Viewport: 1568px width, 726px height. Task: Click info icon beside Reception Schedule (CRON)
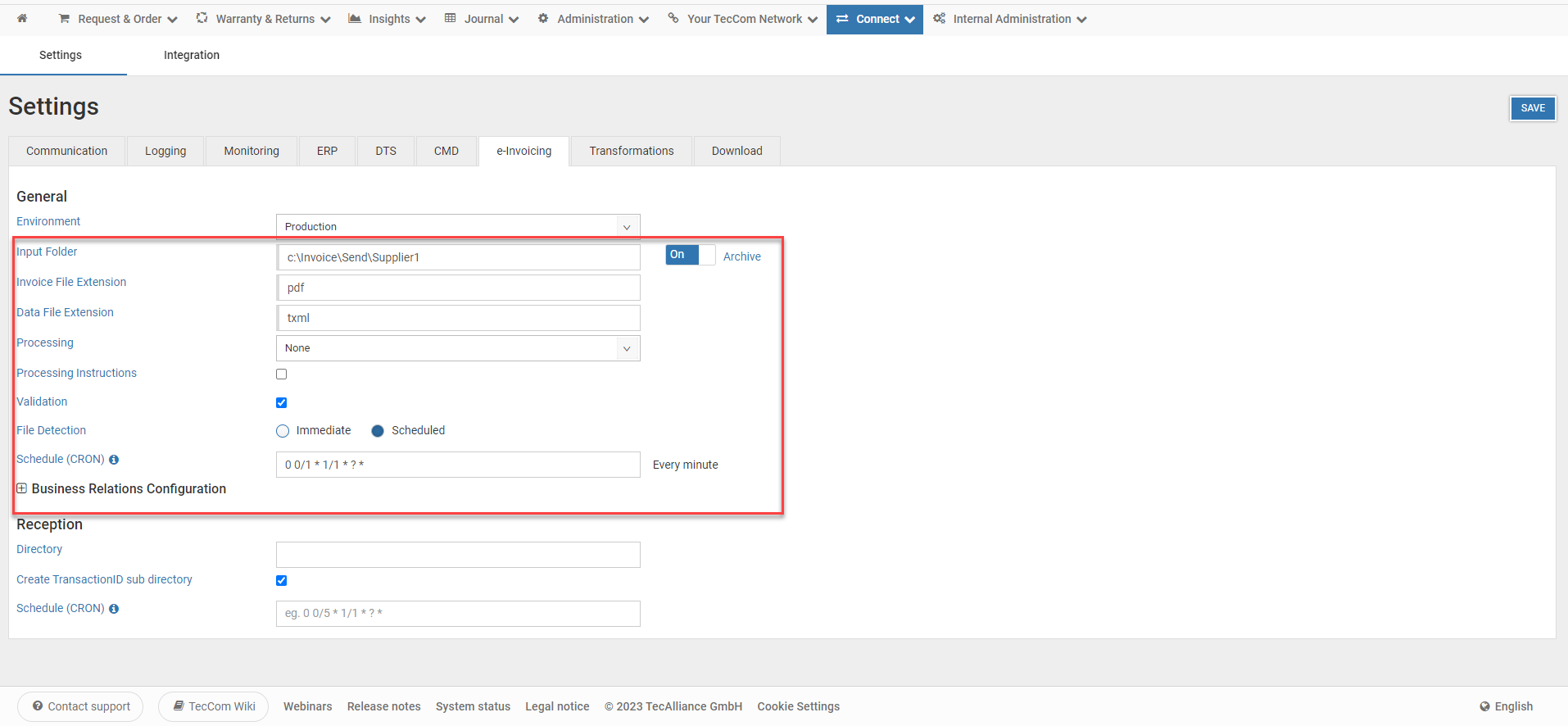click(114, 609)
